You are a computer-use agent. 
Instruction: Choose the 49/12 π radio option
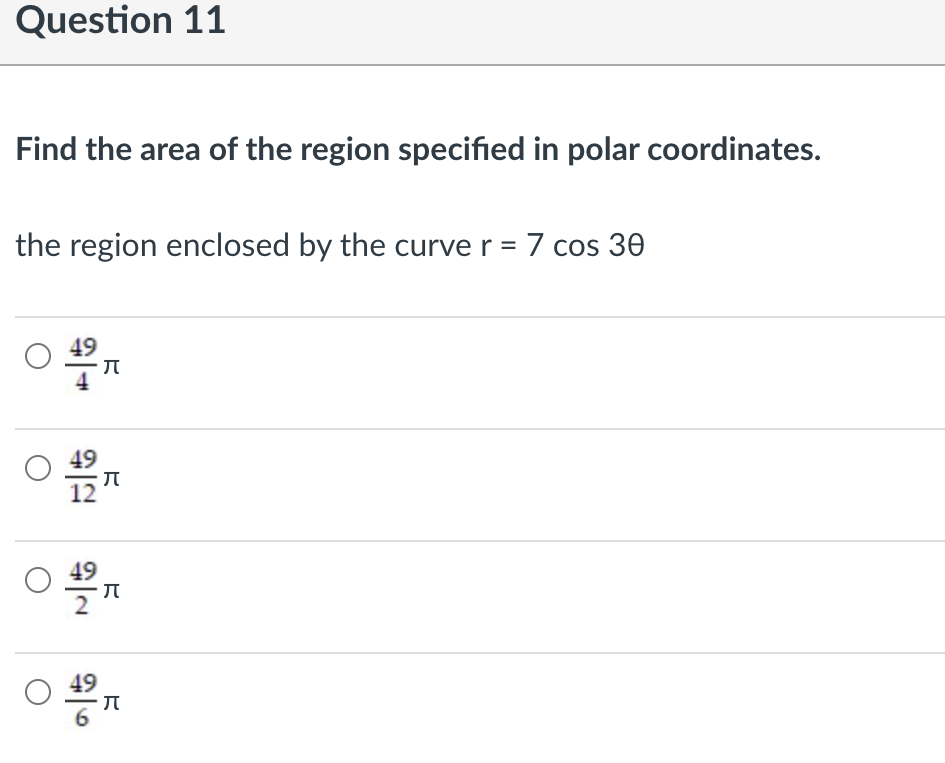[38, 468]
